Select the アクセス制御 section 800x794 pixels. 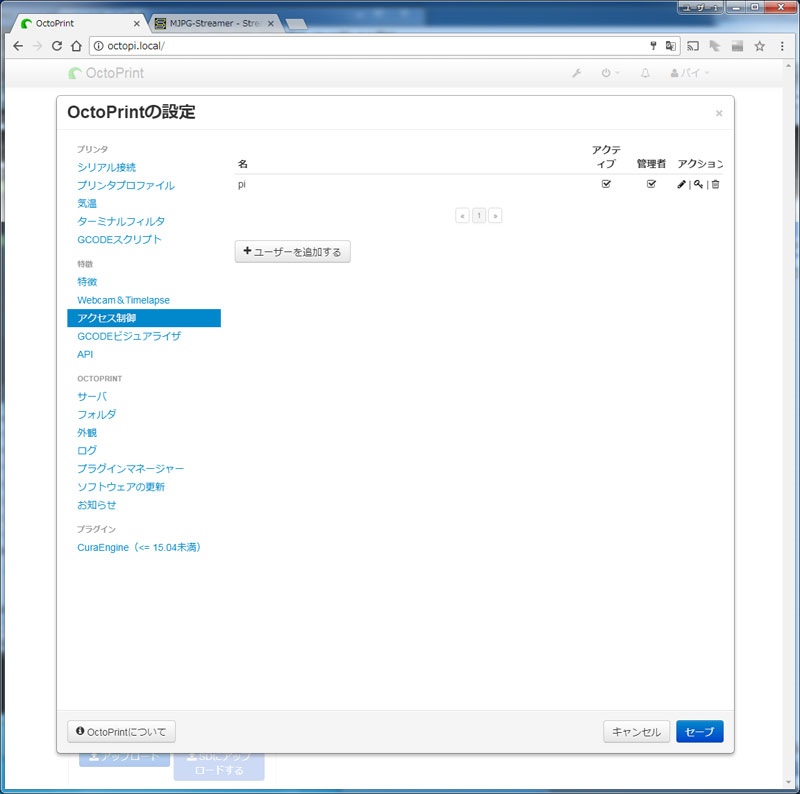144,318
